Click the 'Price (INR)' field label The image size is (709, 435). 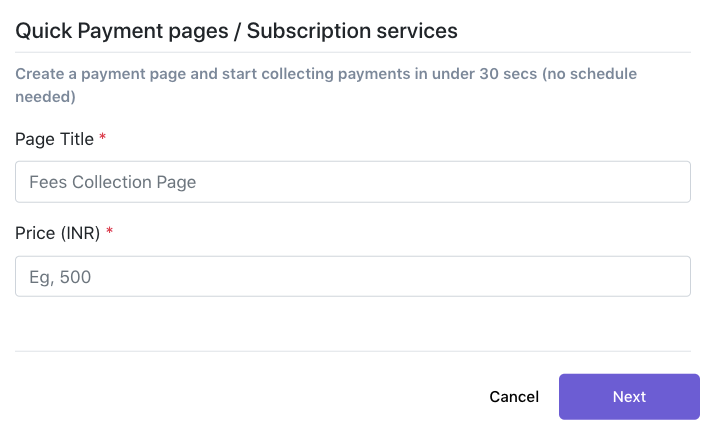tap(58, 233)
